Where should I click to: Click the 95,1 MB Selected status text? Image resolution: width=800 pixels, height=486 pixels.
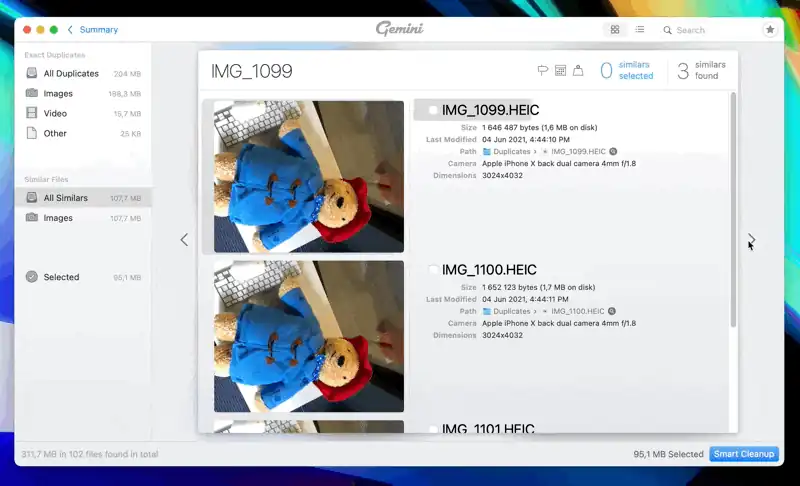pos(668,454)
